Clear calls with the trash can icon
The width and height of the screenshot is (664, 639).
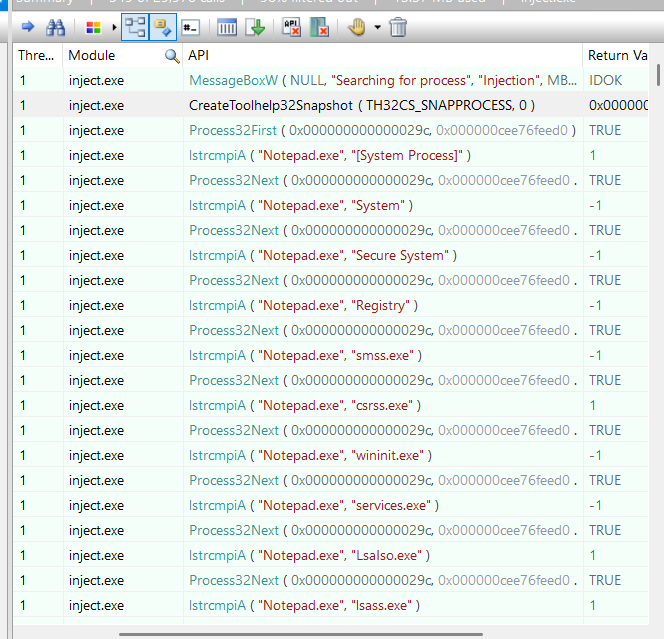pyautogui.click(x=398, y=27)
